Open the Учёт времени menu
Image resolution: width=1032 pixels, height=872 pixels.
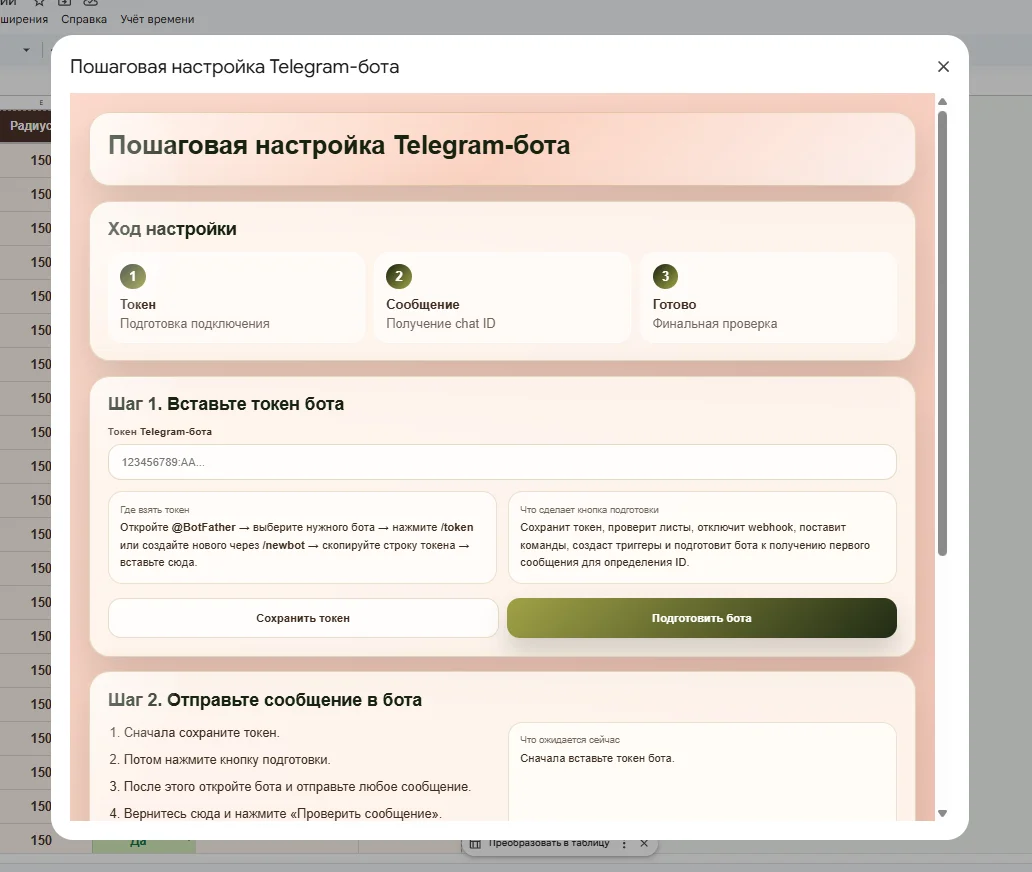[x=157, y=19]
